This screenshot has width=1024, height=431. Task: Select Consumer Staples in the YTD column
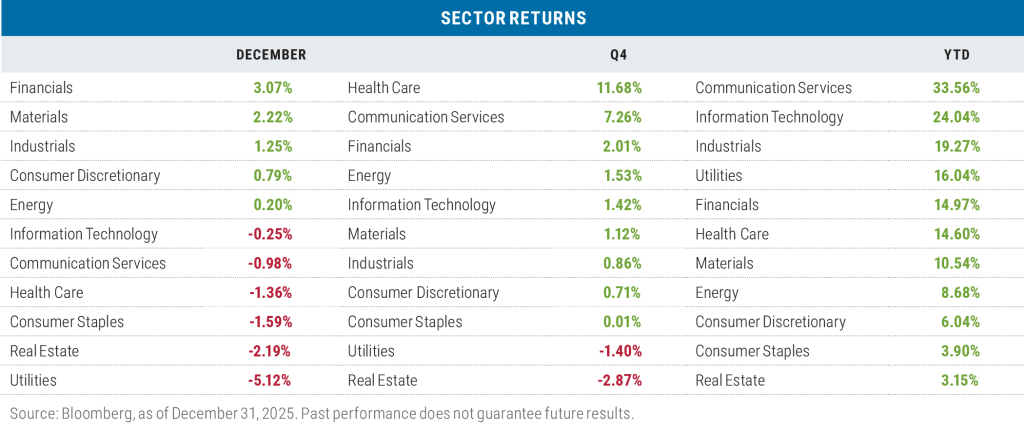pyautogui.click(x=752, y=351)
